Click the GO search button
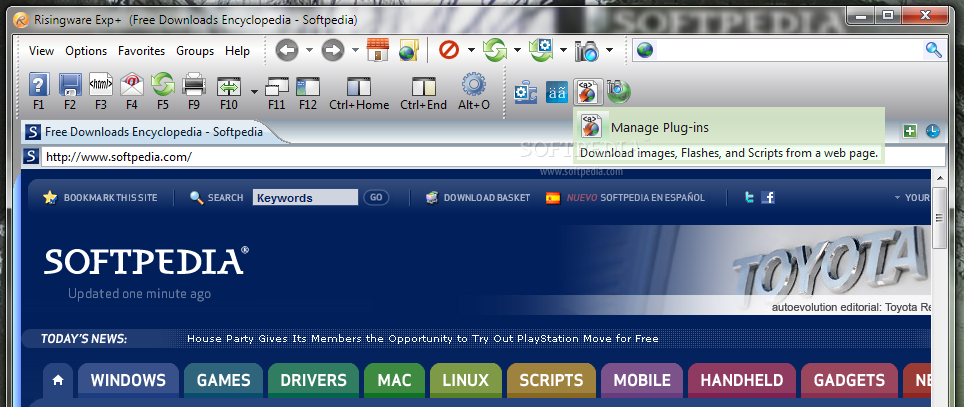Viewport: 964px width, 407px height. 376,197
